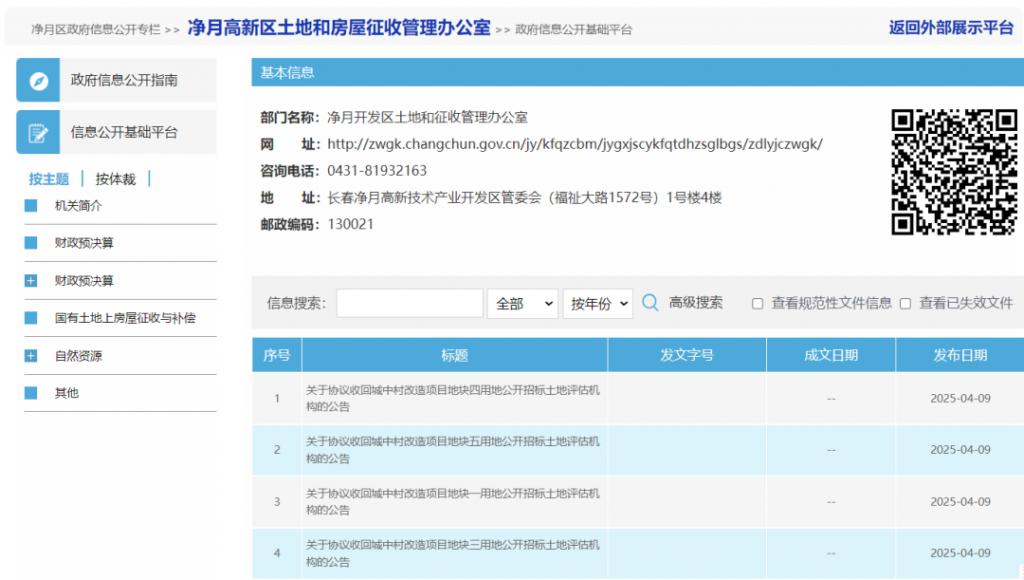Click 政府信息公开基础平台 breadcrumb link
Image resolution: width=1024 pixels, height=580 pixels.
point(573,29)
